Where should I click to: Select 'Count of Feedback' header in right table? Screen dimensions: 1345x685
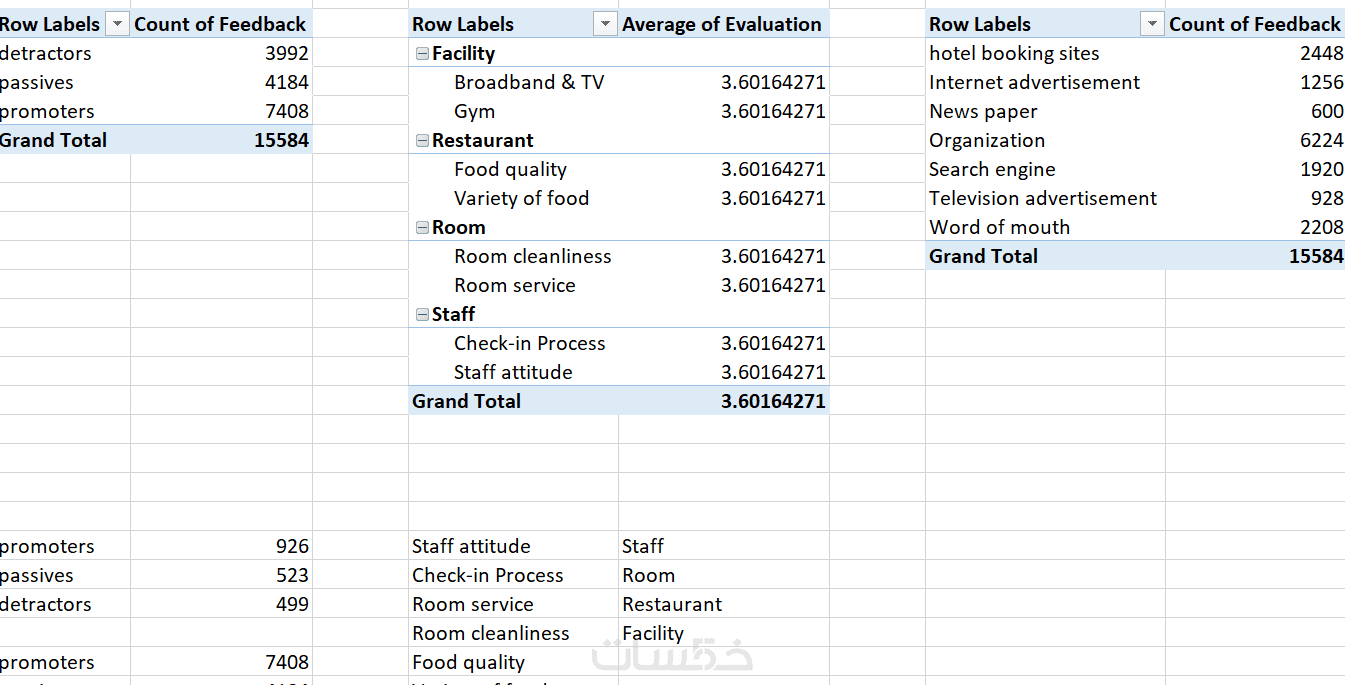pos(1254,24)
